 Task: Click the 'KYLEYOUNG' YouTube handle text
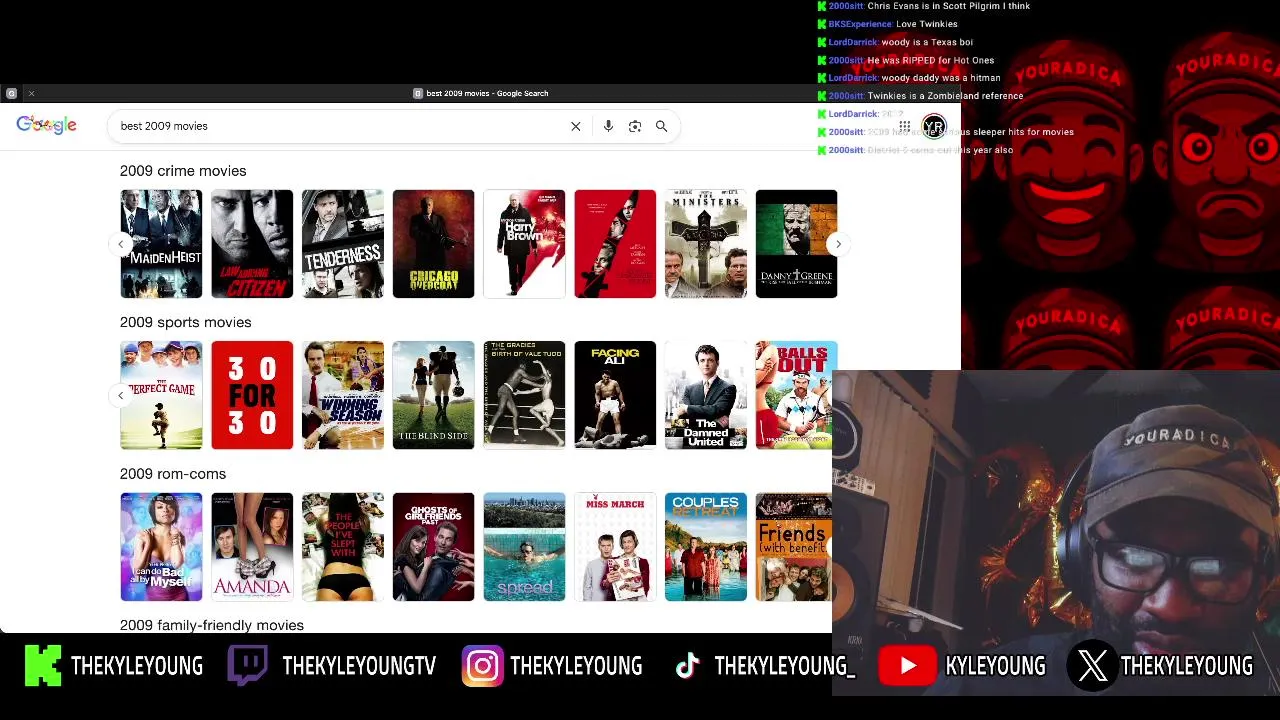point(995,666)
